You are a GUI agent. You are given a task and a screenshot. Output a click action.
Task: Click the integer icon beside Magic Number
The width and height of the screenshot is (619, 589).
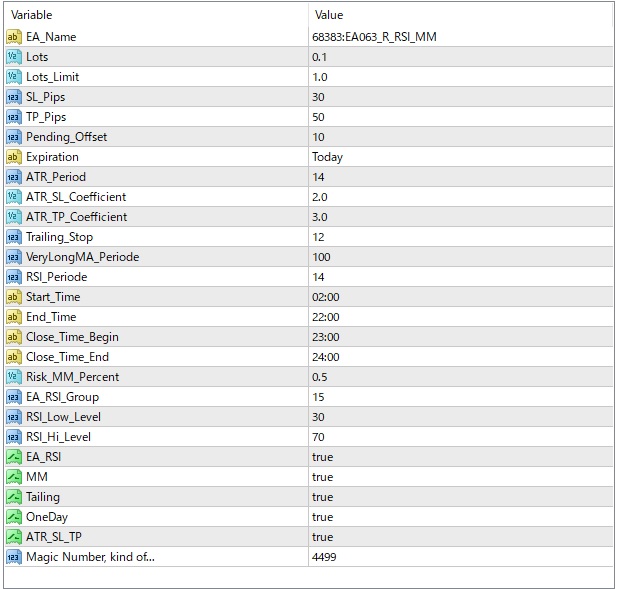(x=14, y=557)
